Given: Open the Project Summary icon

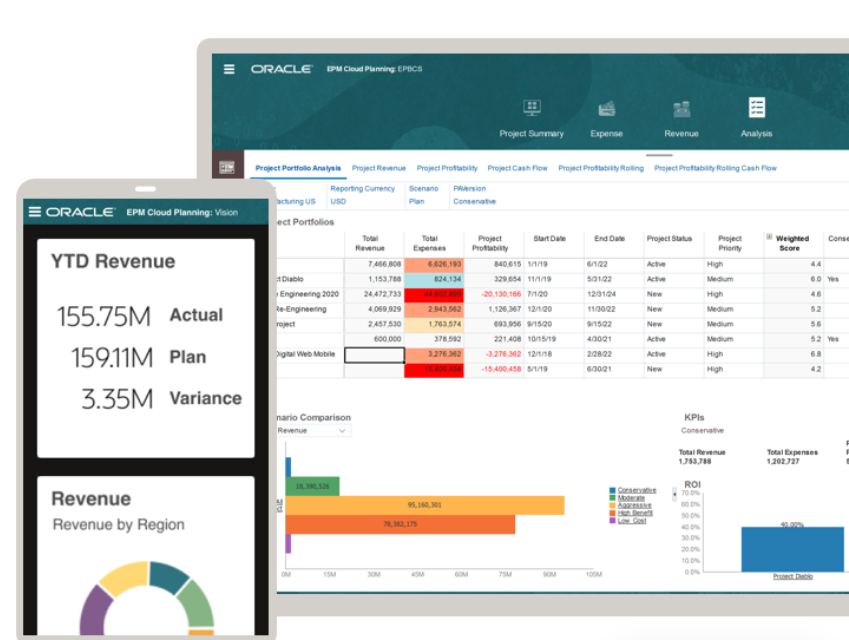Looking at the screenshot, I should coord(532,109).
